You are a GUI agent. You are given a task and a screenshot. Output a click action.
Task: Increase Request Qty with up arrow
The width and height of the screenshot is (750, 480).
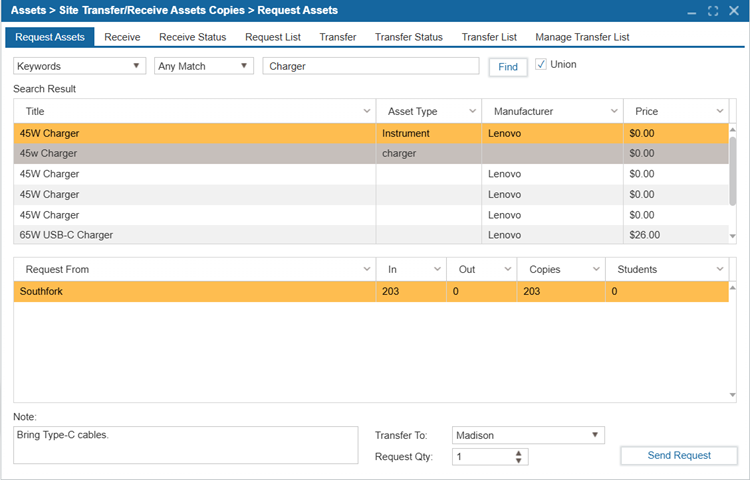point(518,453)
